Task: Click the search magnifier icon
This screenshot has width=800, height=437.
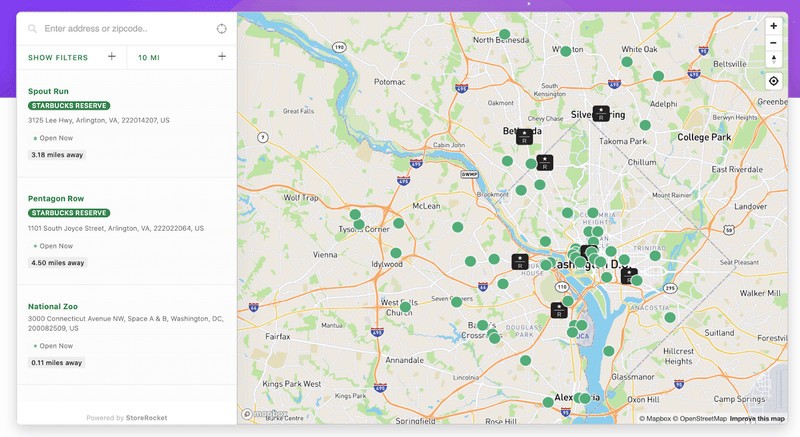Action: pos(32,29)
